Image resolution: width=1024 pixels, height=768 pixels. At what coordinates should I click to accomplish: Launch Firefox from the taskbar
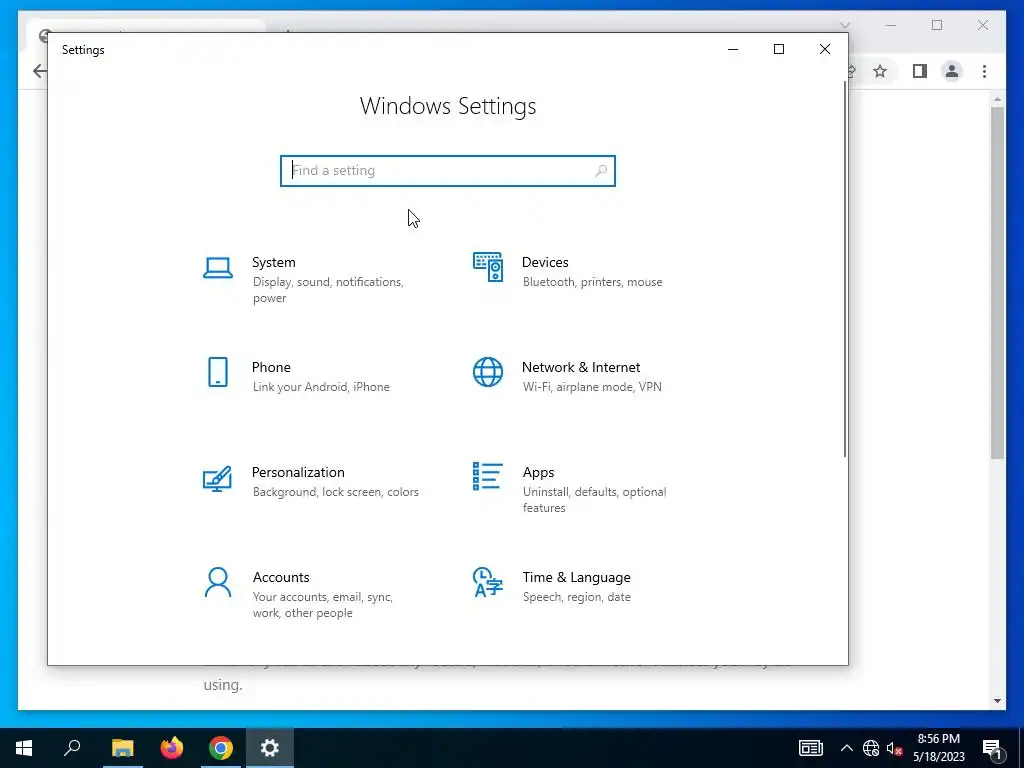[172, 748]
